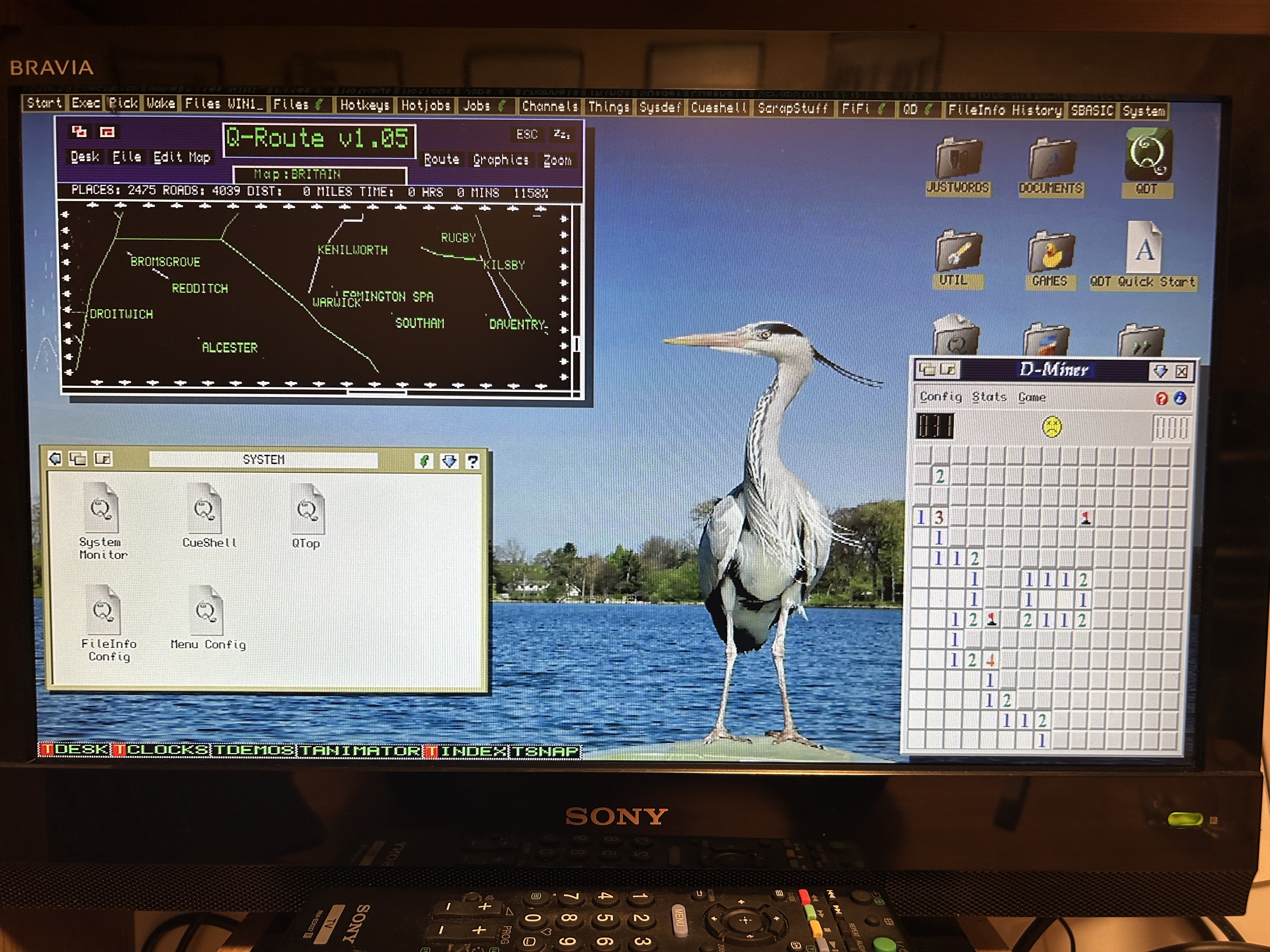Click the Q-Route resize window icon
This screenshot has width=1270, height=952.
107,132
